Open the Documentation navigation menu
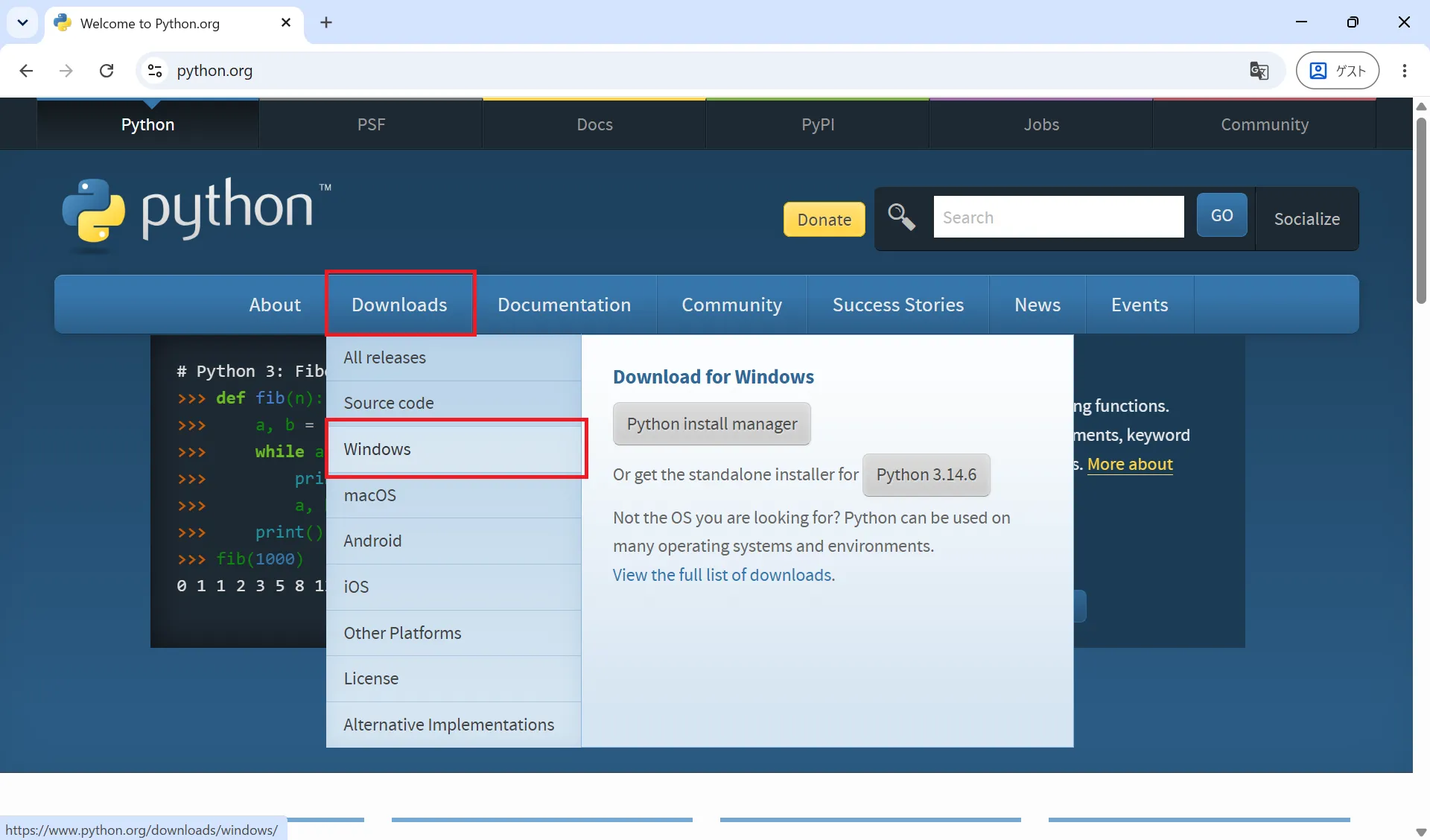This screenshot has height=840, width=1430. pyautogui.click(x=565, y=305)
